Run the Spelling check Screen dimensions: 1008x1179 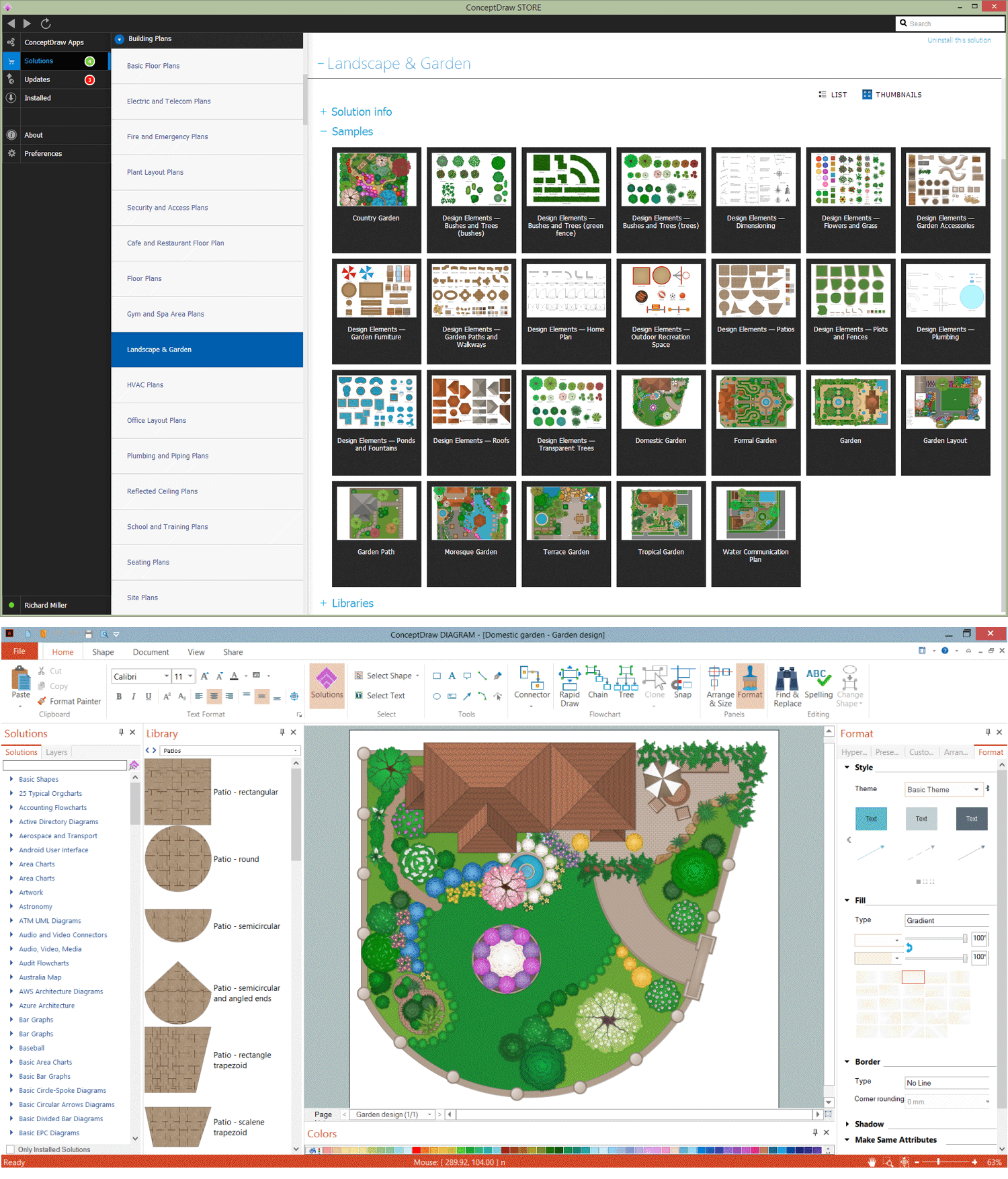[818, 683]
